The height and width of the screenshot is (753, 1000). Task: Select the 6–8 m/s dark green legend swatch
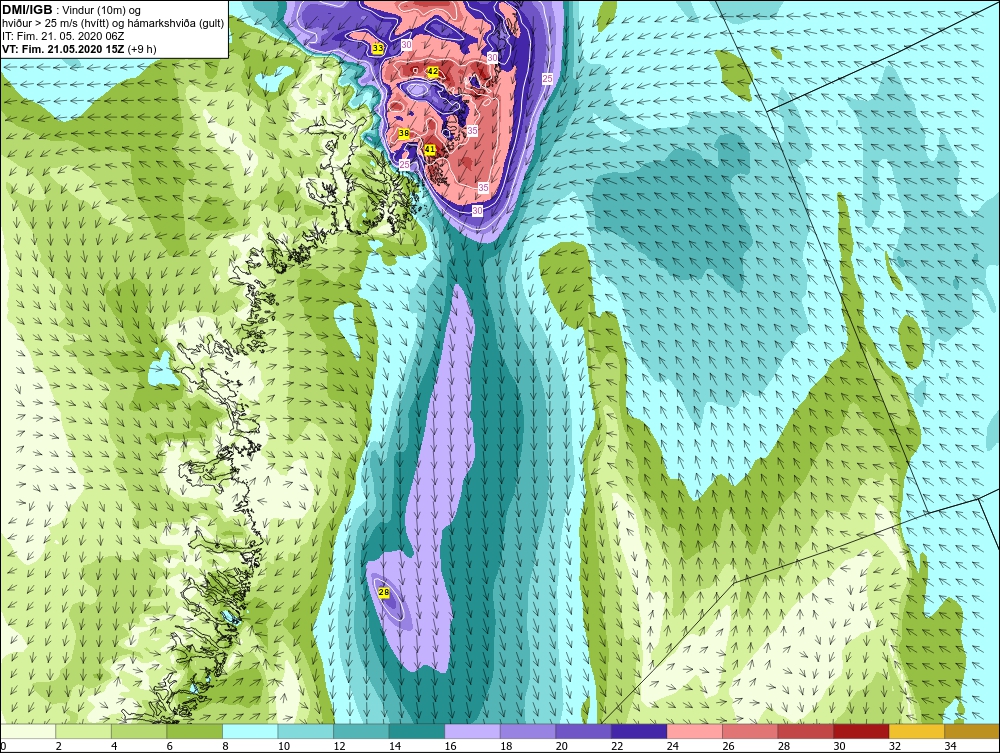(195, 731)
